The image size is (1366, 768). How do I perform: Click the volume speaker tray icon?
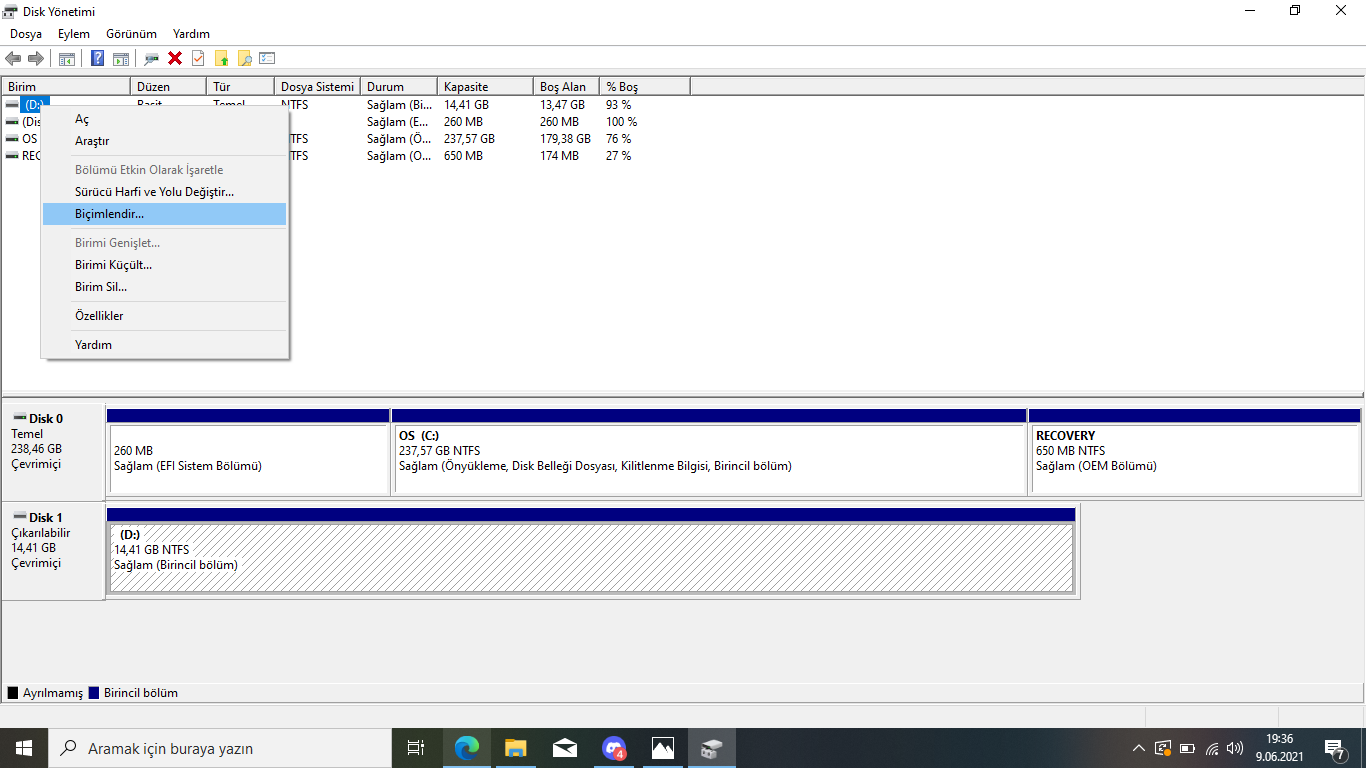click(x=1235, y=748)
